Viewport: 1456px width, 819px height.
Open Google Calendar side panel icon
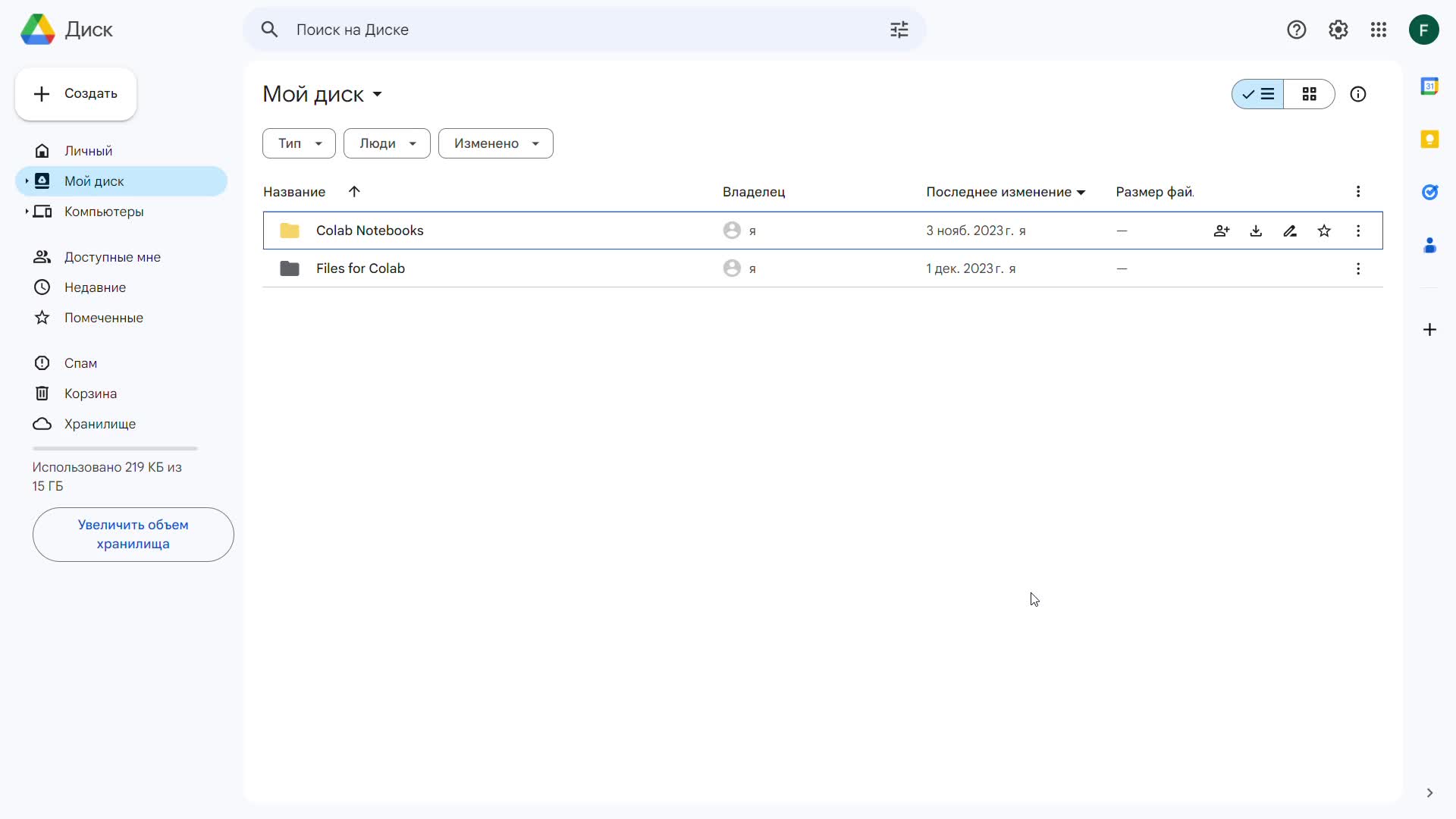(x=1429, y=86)
